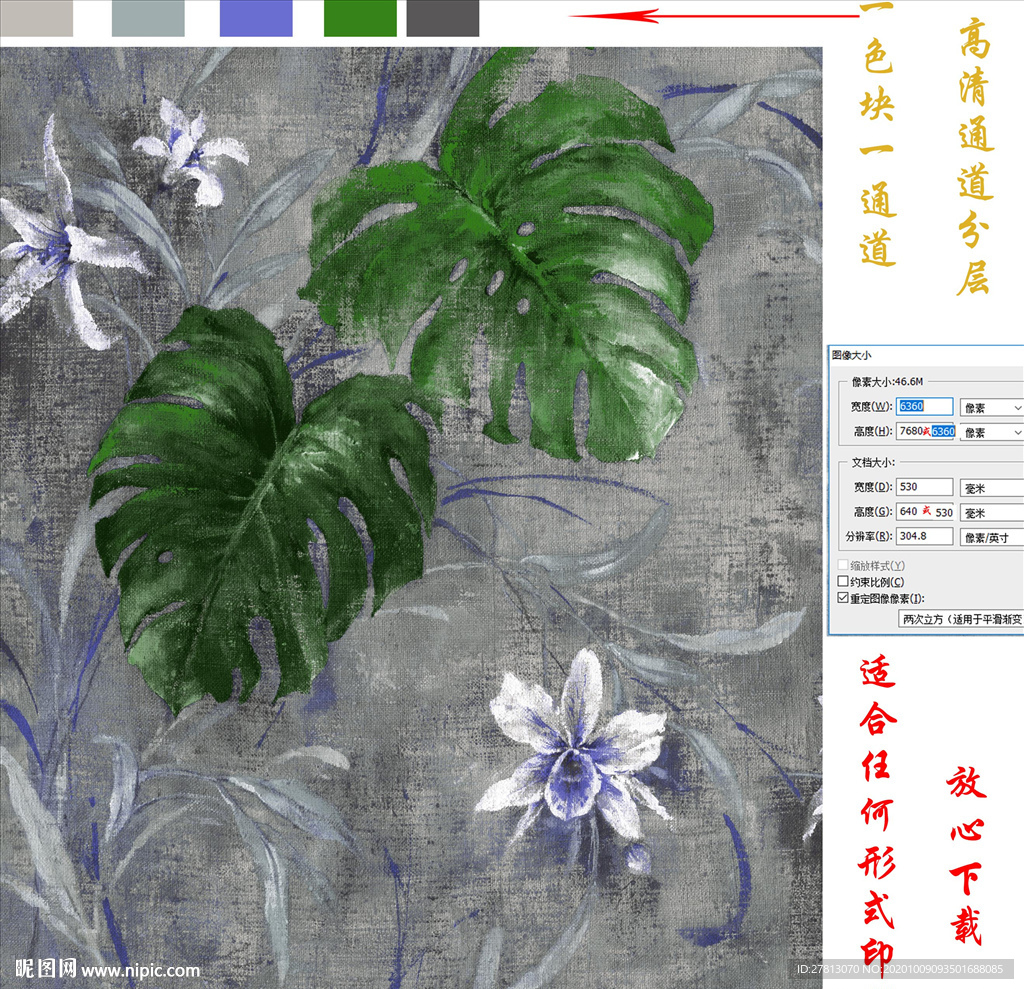Click the document height field showing 640
The height and width of the screenshot is (989, 1024).
pos(925,512)
